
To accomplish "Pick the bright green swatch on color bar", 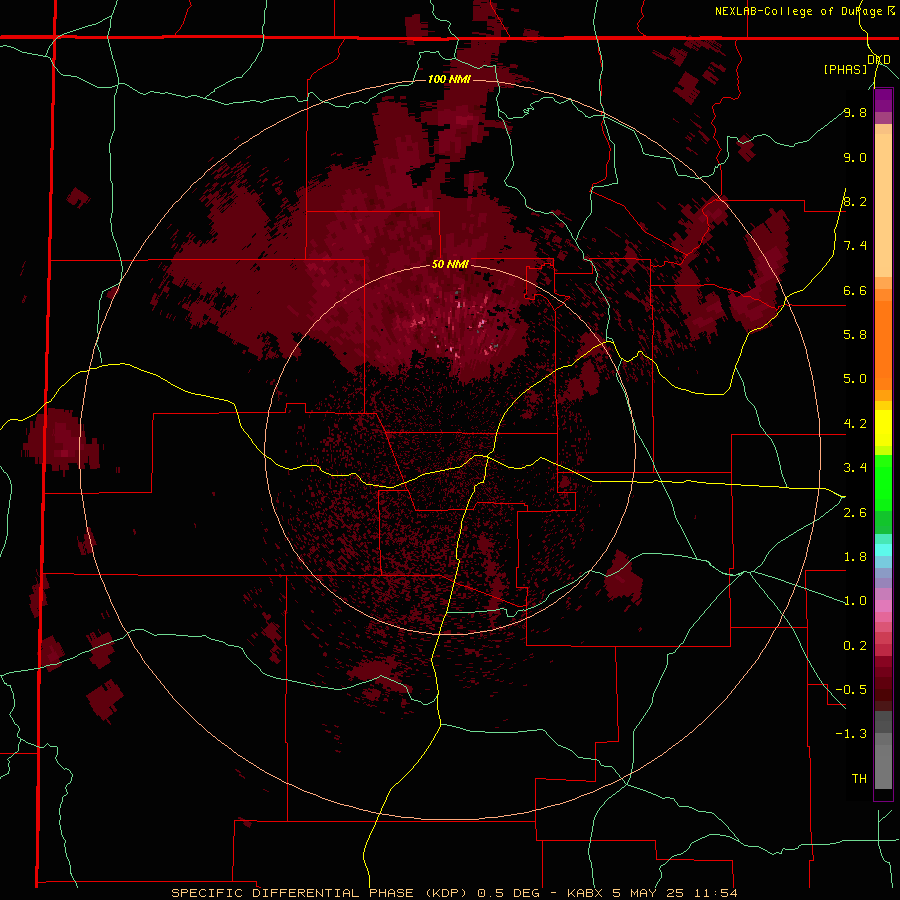I will 883,482.
